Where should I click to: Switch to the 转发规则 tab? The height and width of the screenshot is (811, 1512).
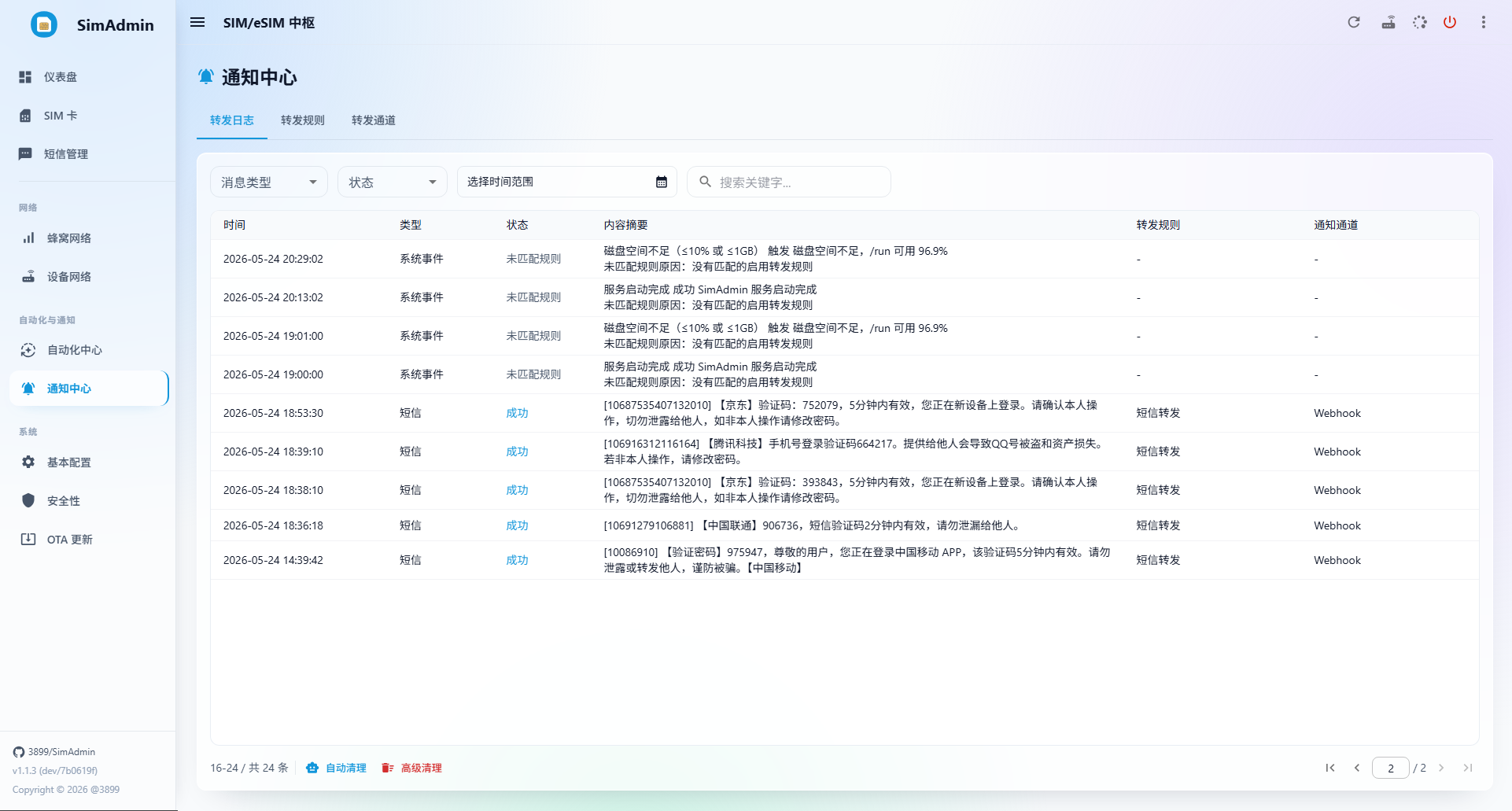click(x=303, y=120)
